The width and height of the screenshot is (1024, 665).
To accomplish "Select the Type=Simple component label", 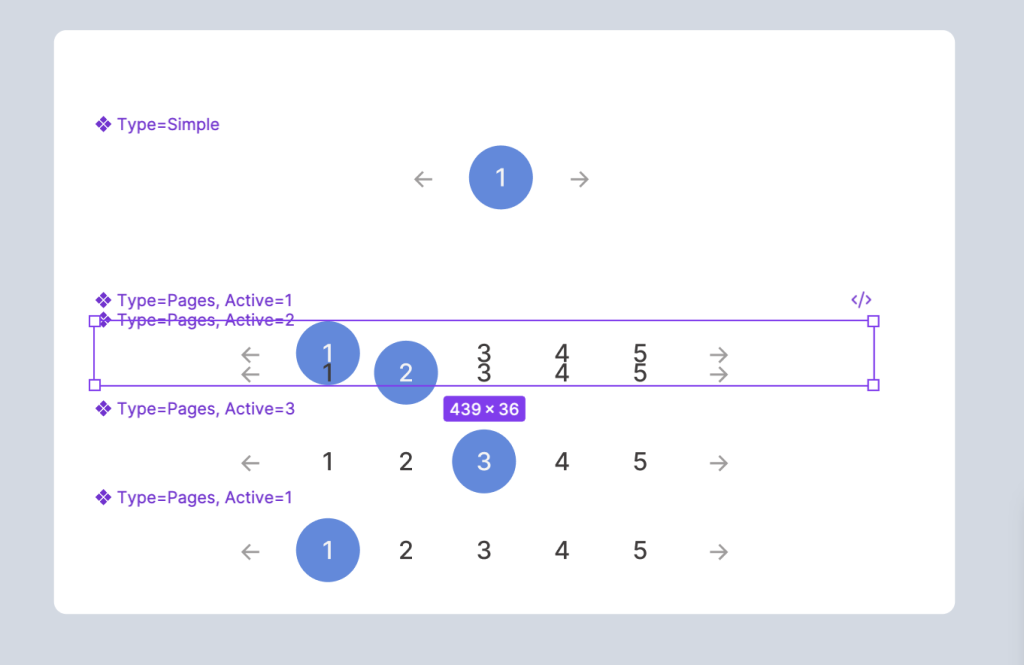I will 168,125.
